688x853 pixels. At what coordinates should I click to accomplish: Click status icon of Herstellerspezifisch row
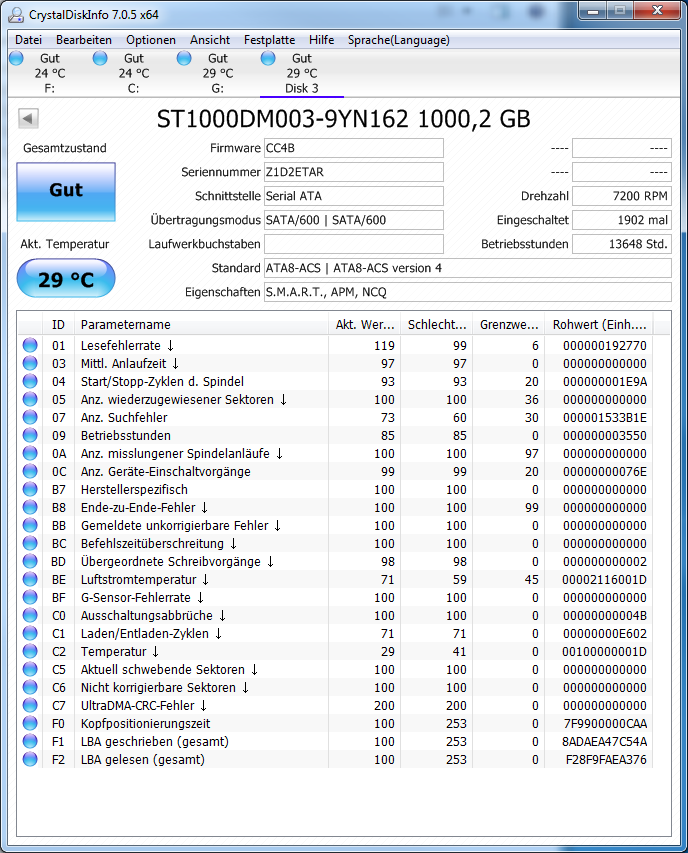[x=30, y=489]
